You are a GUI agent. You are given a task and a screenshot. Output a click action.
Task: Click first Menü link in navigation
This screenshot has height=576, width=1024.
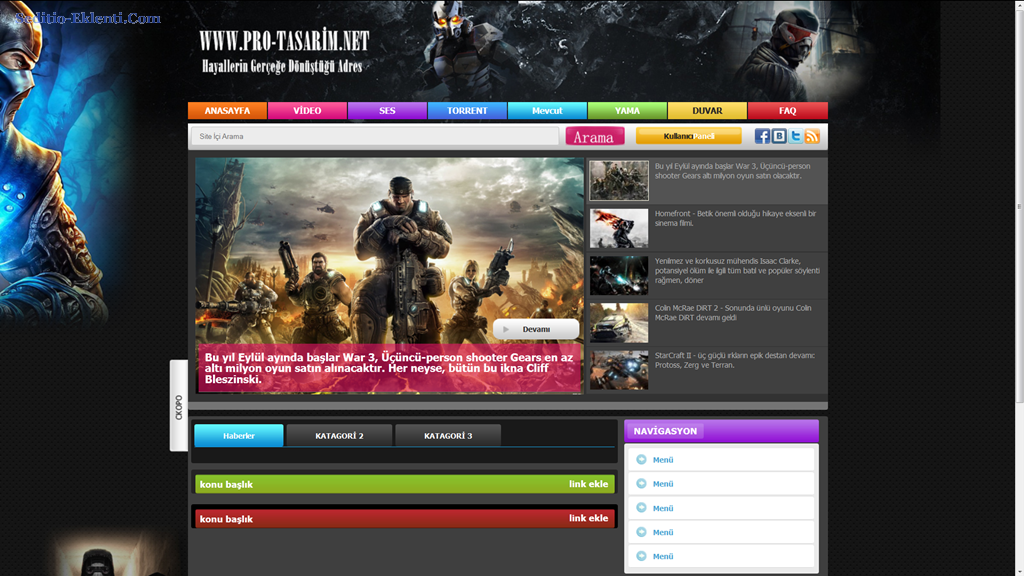[x=663, y=460]
